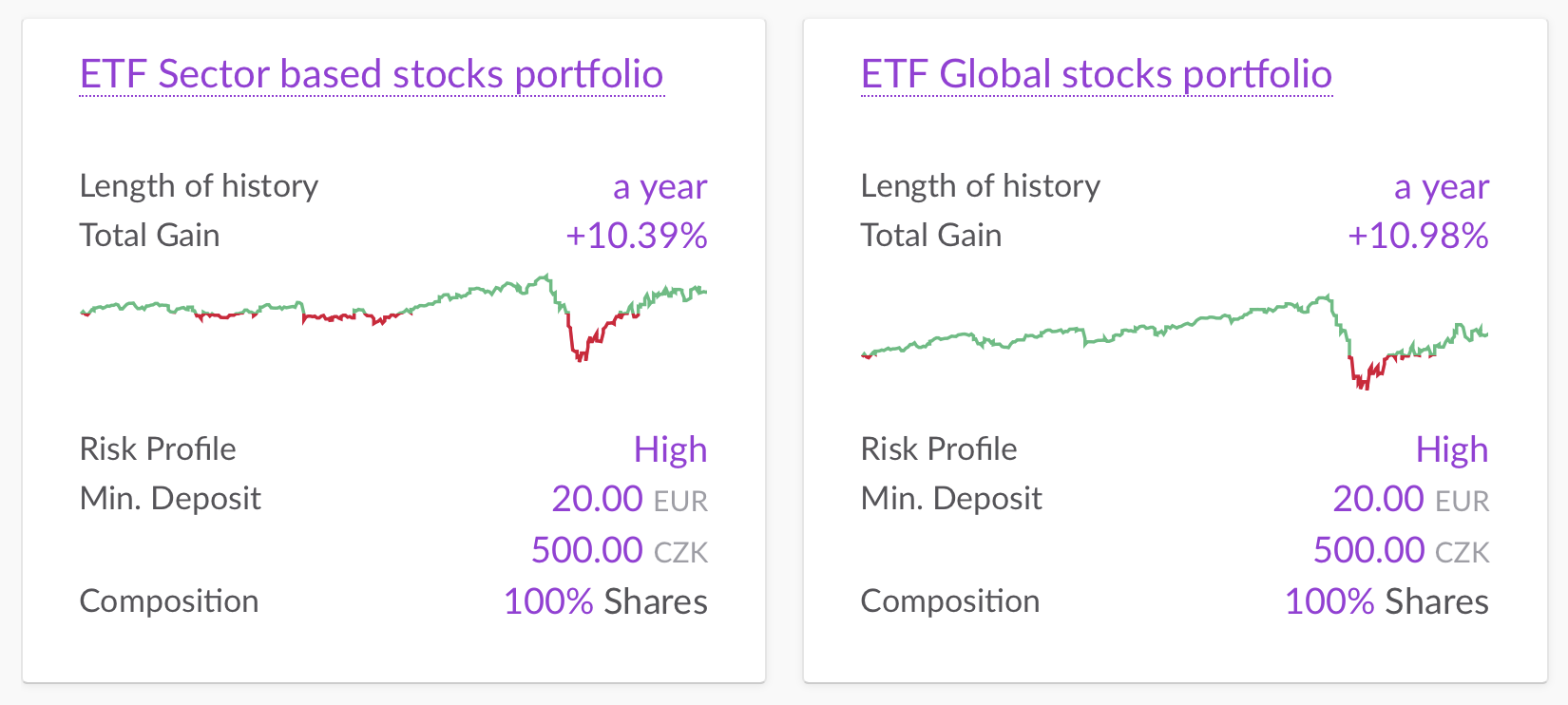Select the +10.39% total gain value
Image resolution: width=1568 pixels, height=705 pixels.
[637, 236]
